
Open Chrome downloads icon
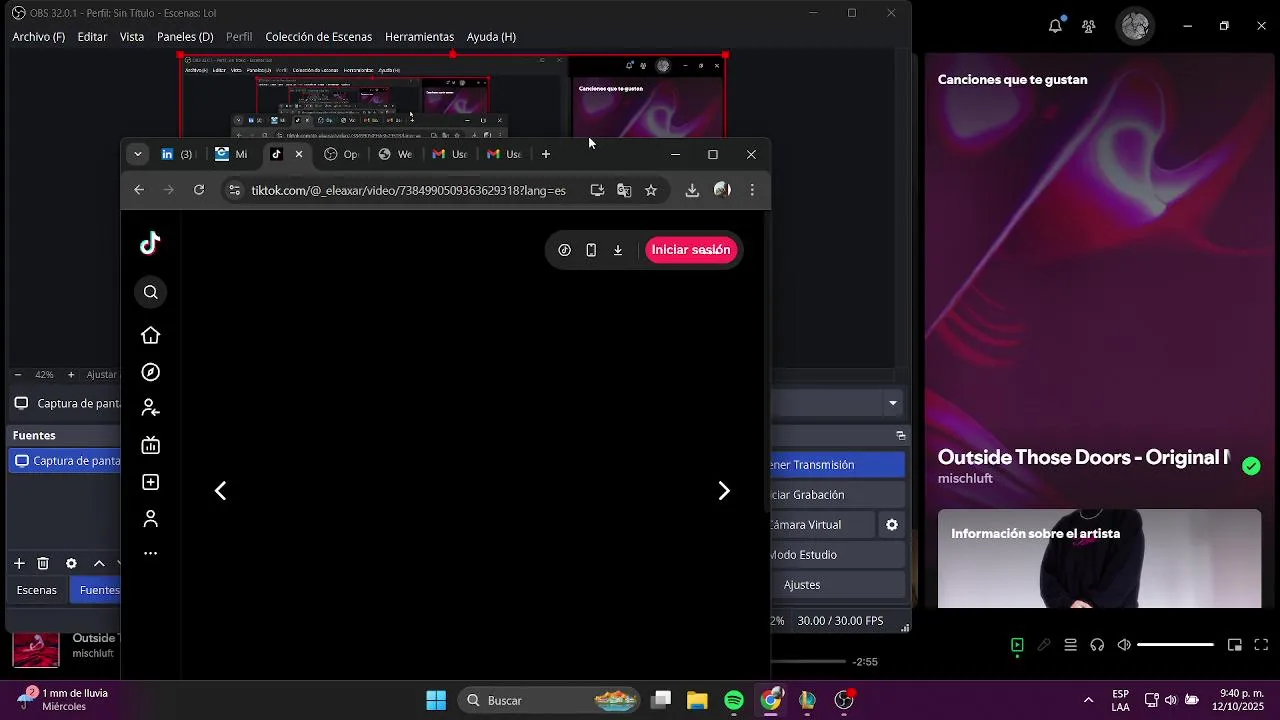(692, 190)
